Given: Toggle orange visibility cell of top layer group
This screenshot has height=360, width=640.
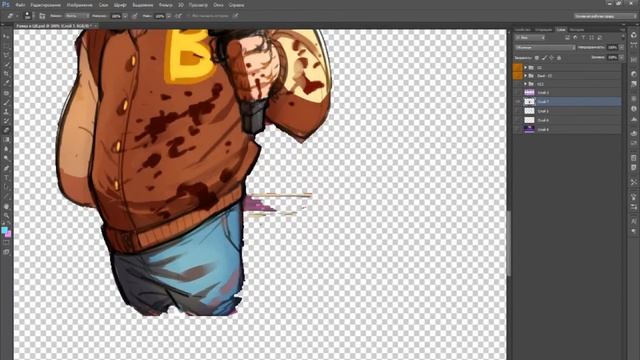Looking at the screenshot, I should pos(518,67).
